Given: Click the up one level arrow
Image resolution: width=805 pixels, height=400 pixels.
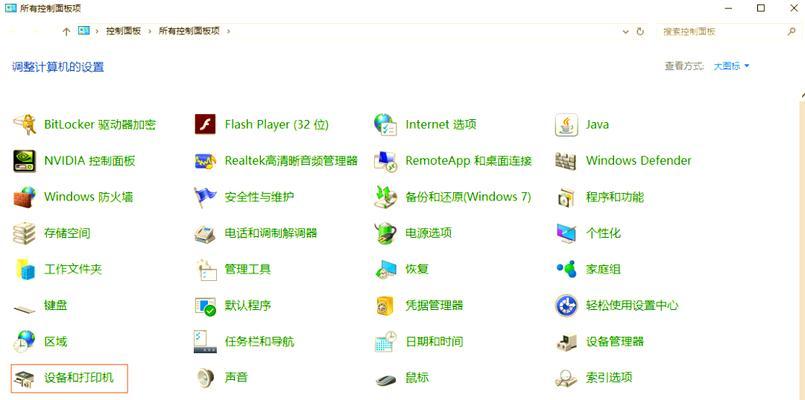Looking at the screenshot, I should tap(66, 31).
